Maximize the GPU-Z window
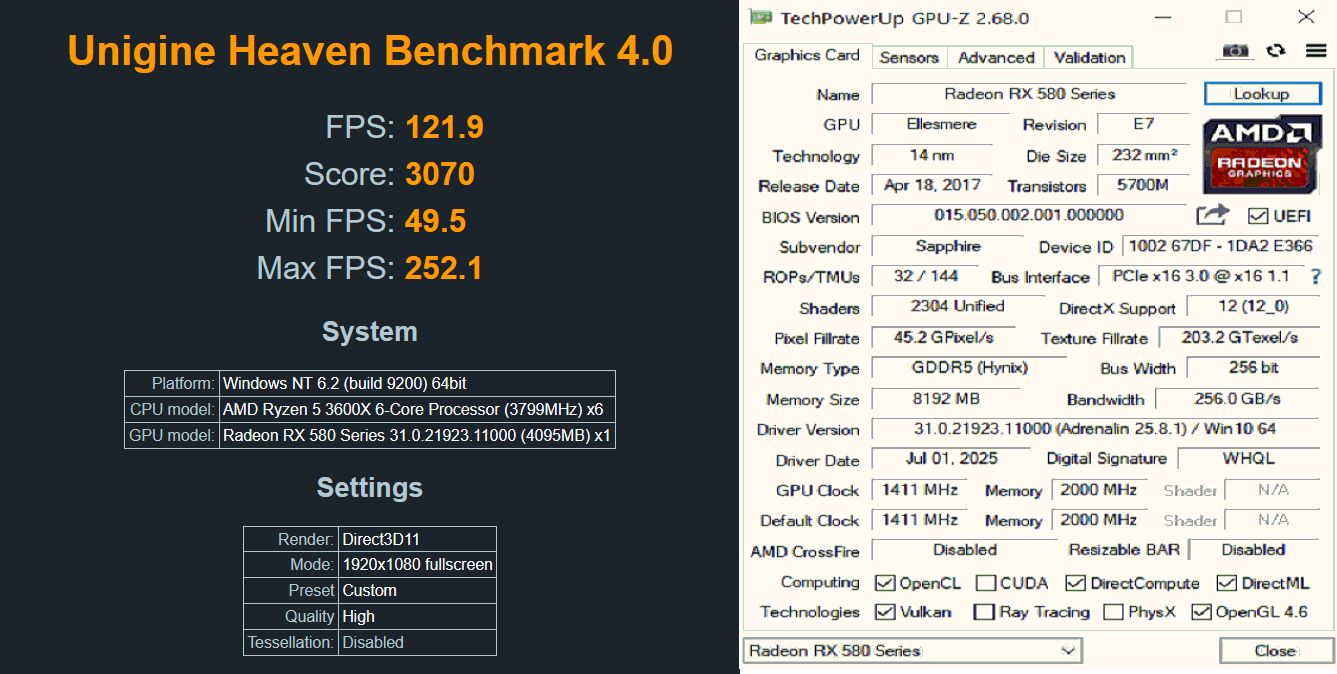The height and width of the screenshot is (674, 1337). [x=1234, y=17]
